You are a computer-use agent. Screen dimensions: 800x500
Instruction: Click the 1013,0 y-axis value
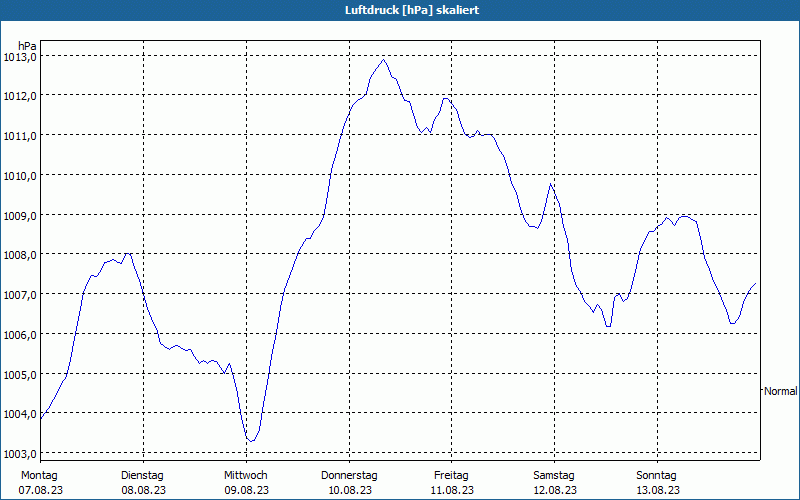click(20, 57)
